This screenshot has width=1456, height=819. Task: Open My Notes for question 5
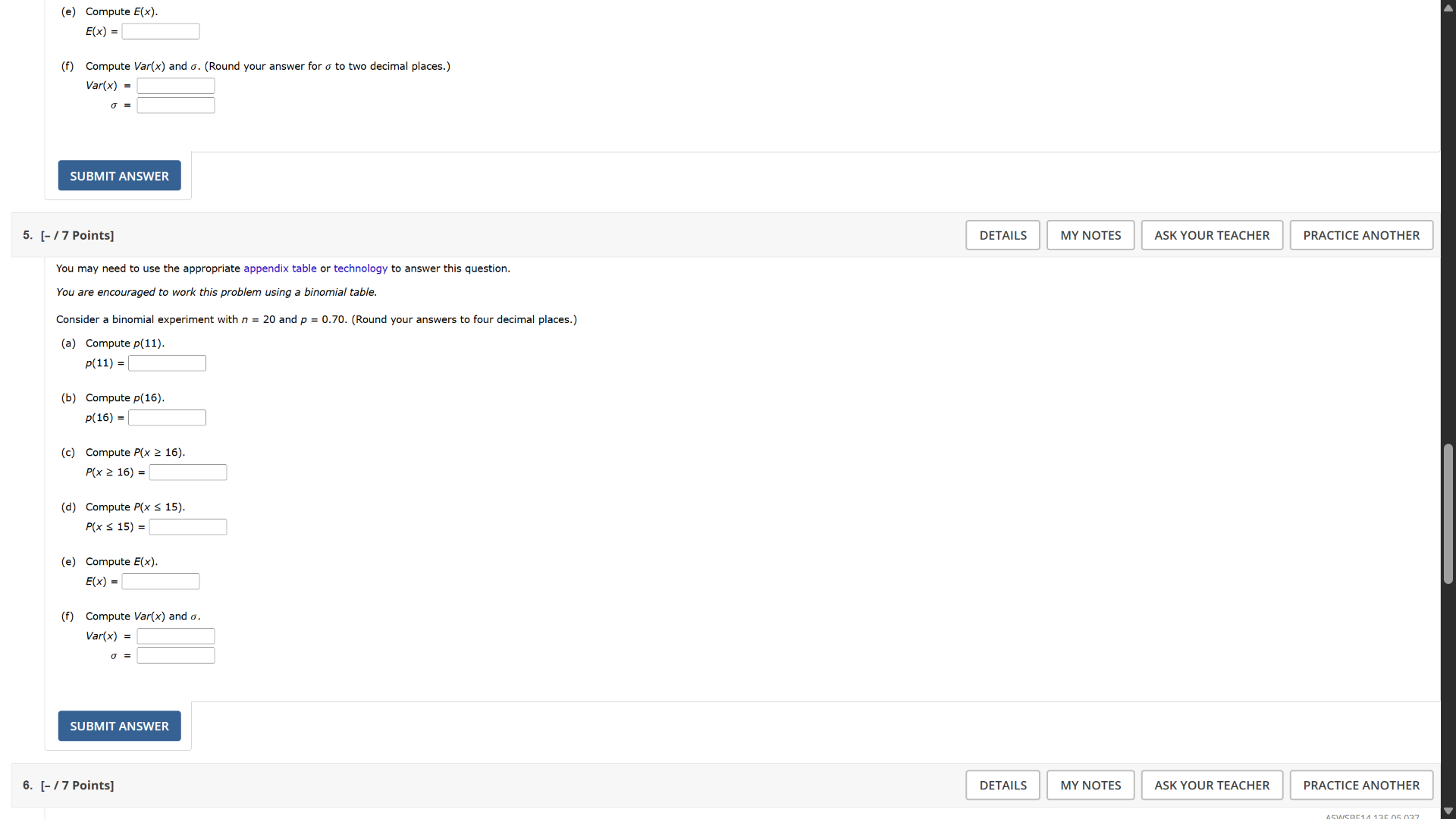pyautogui.click(x=1090, y=235)
